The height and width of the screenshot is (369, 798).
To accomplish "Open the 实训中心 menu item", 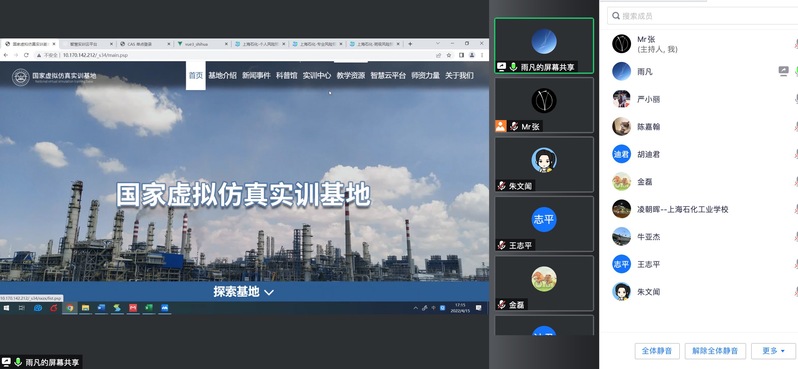I will 317,75.
